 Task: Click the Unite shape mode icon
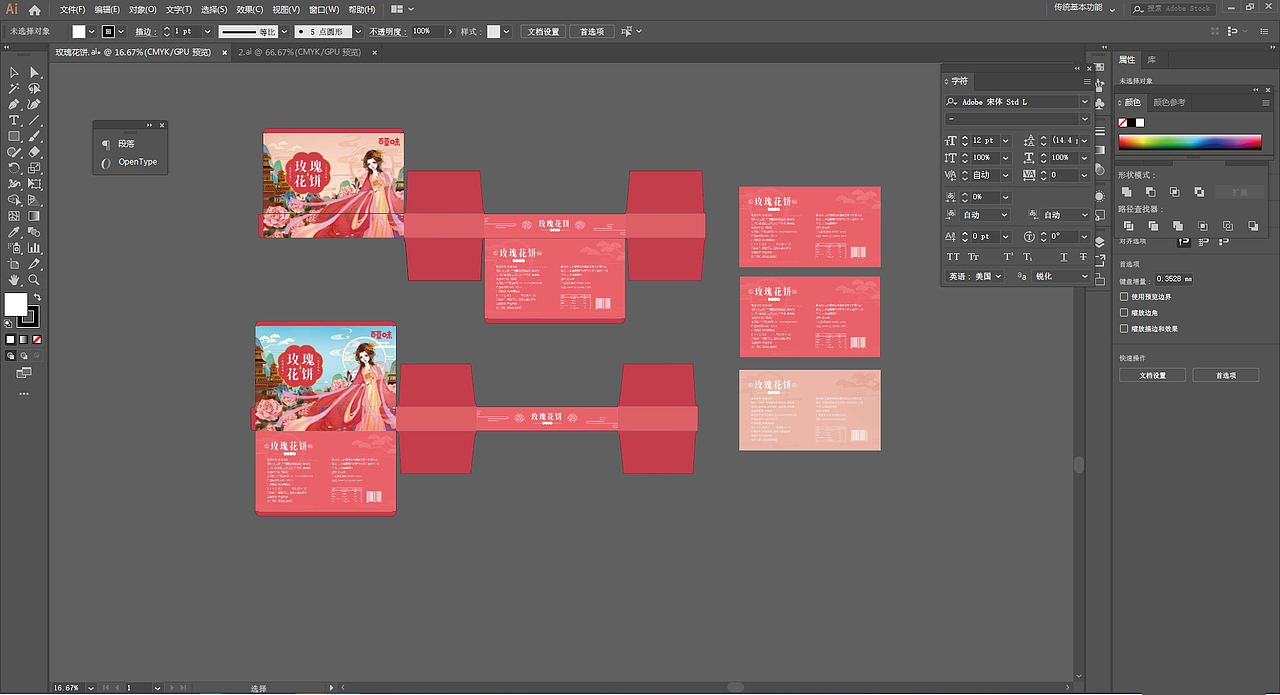(1126, 192)
